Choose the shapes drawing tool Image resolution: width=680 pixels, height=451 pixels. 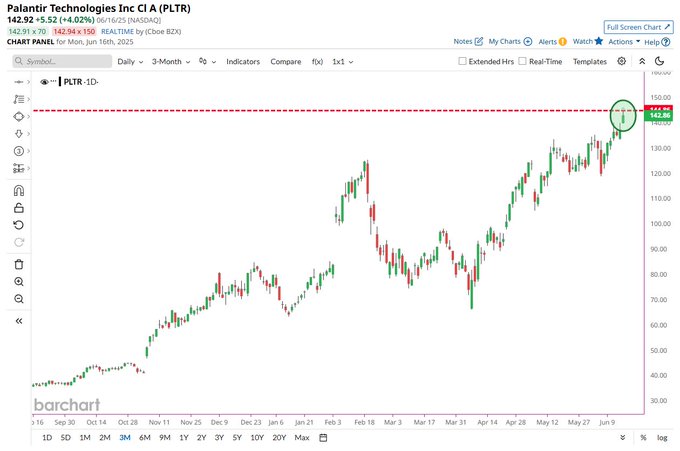[x=19, y=117]
